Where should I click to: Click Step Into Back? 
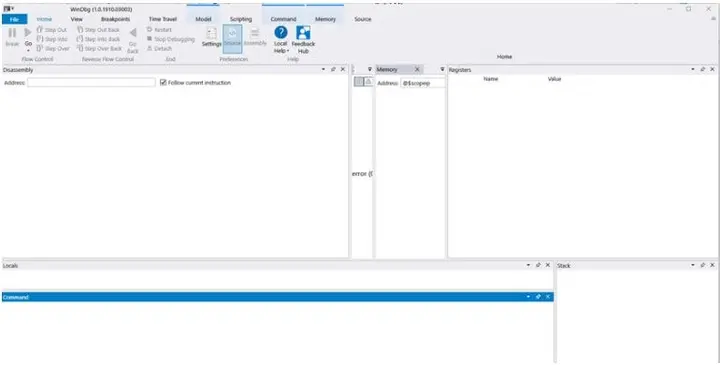pos(98,39)
